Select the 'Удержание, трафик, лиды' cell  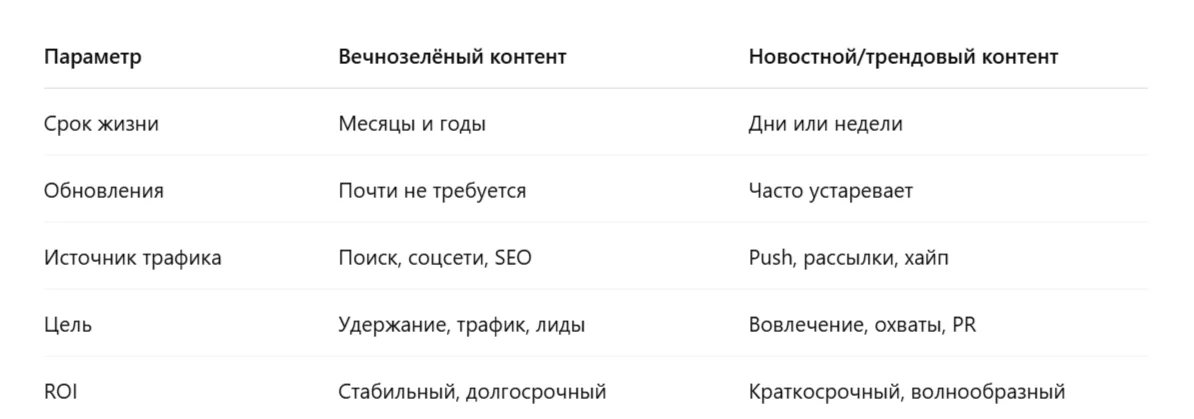461,325
